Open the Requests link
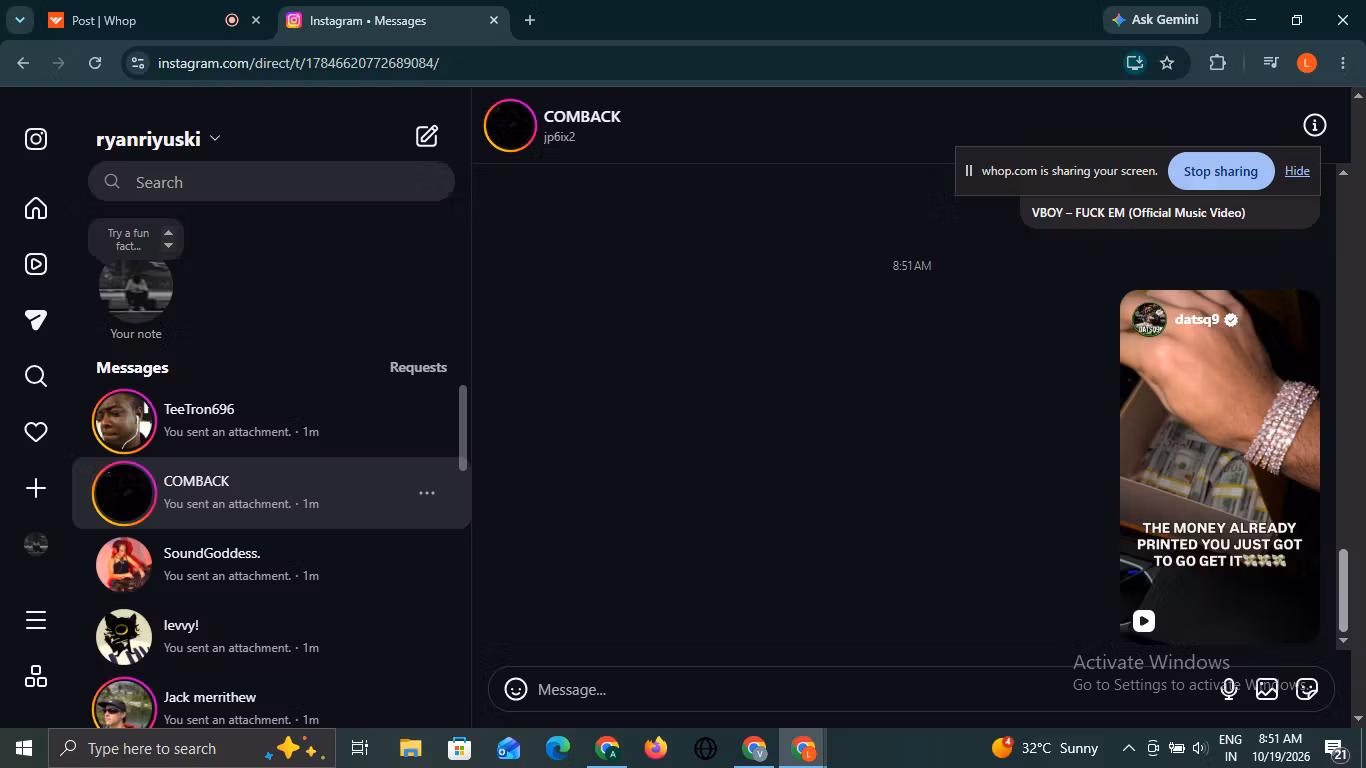Image resolution: width=1366 pixels, height=768 pixels. coord(418,368)
